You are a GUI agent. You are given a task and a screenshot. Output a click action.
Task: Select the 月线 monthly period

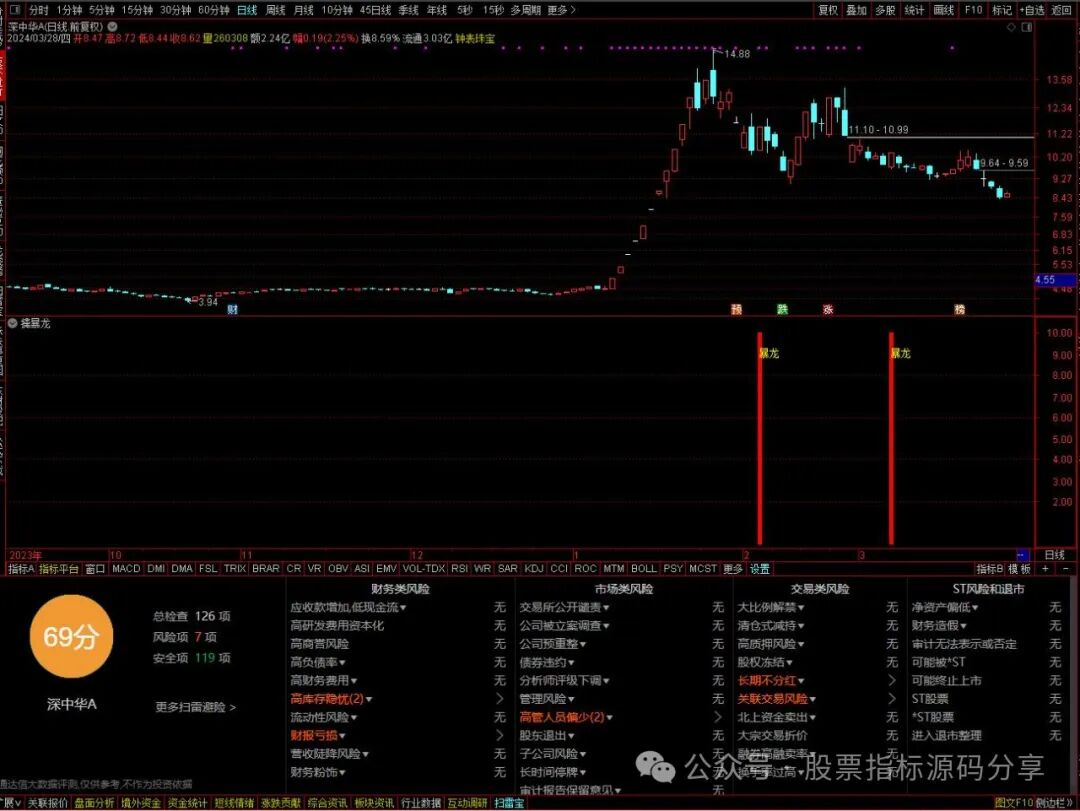(304, 10)
